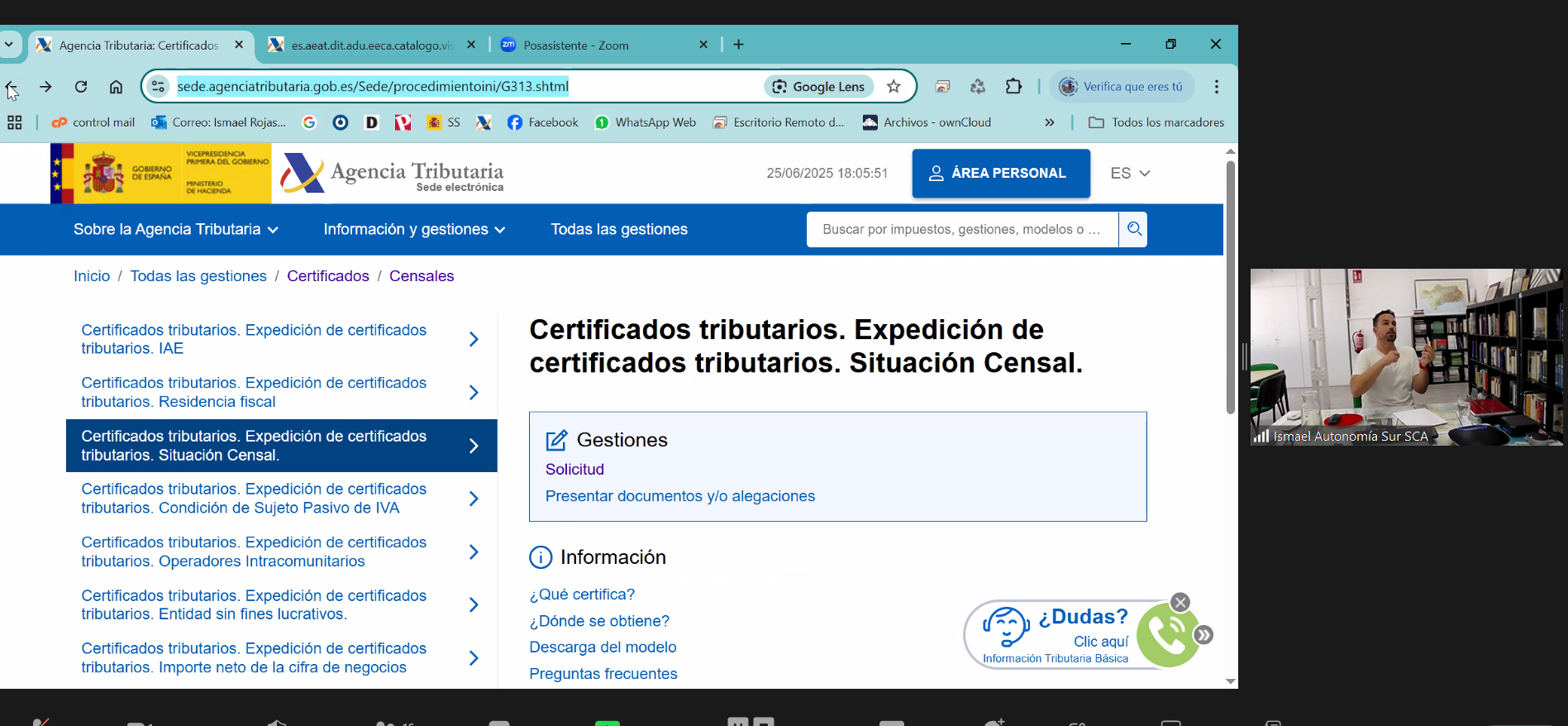Screen dimensions: 1568x726
Task: Expand Información y gestiones menu
Action: click(x=414, y=229)
